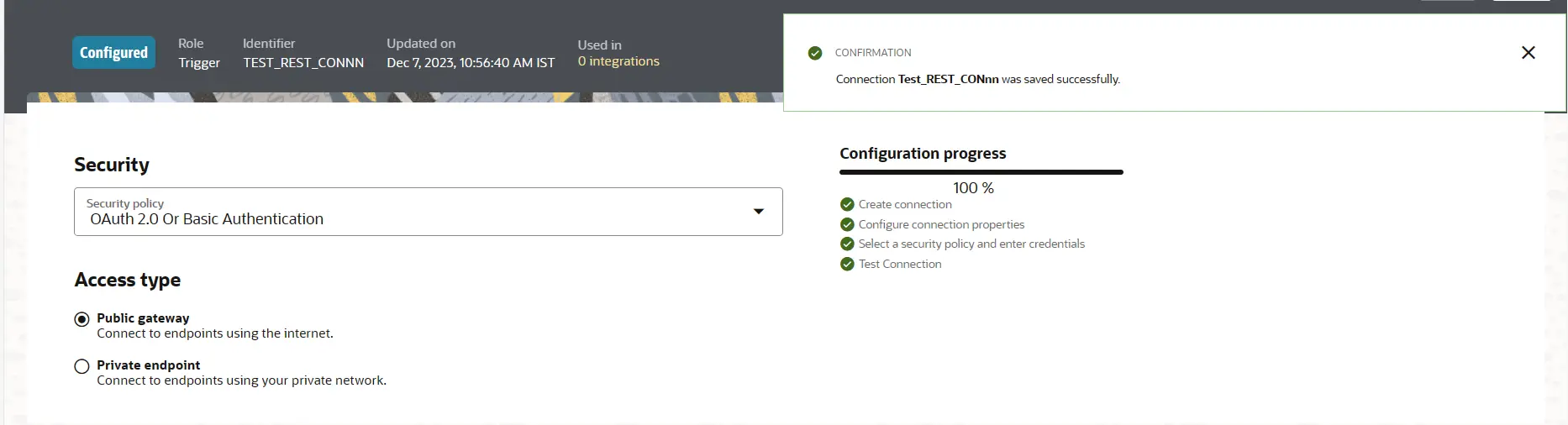The image size is (1568, 425).
Task: Expand the Security policy dropdown arrow
Action: [758, 212]
